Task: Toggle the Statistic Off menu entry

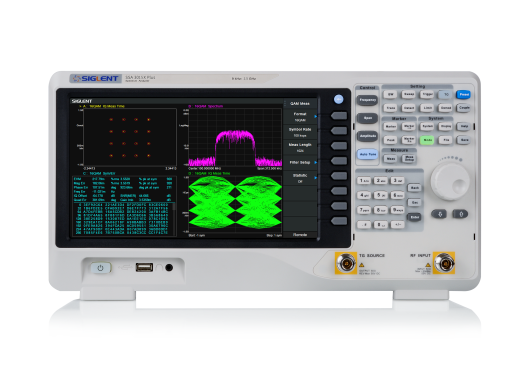Action: tap(300, 178)
